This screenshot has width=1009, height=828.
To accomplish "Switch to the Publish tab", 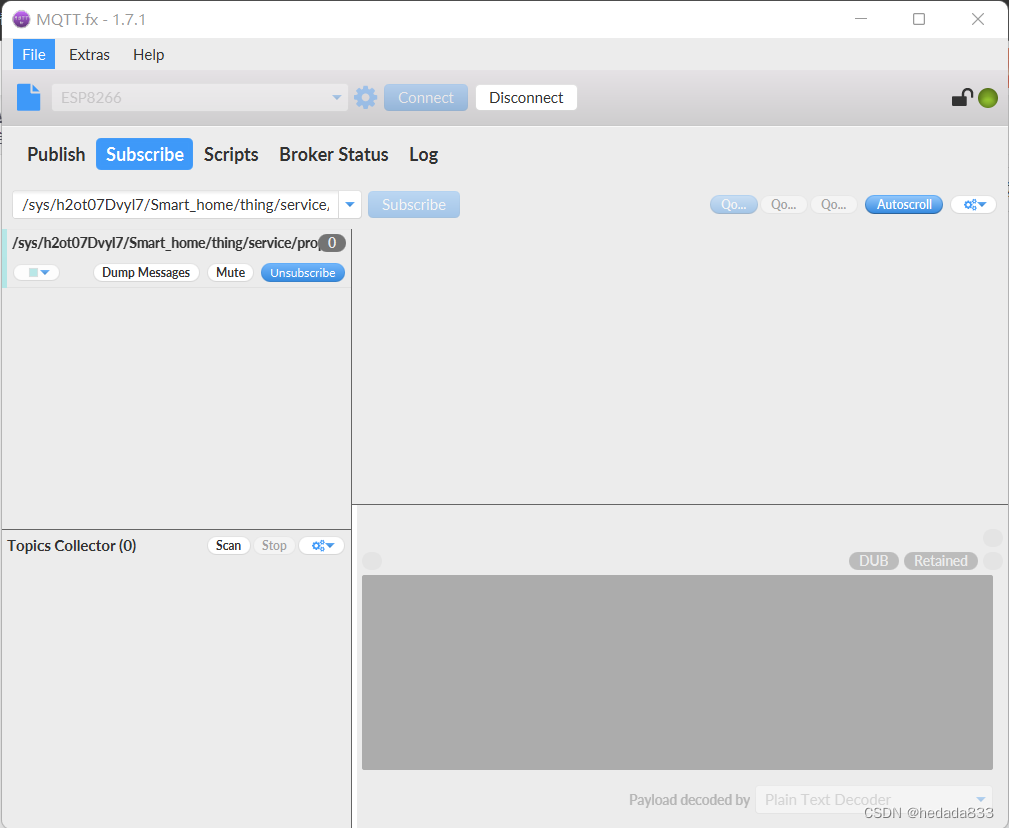I will click(x=56, y=154).
